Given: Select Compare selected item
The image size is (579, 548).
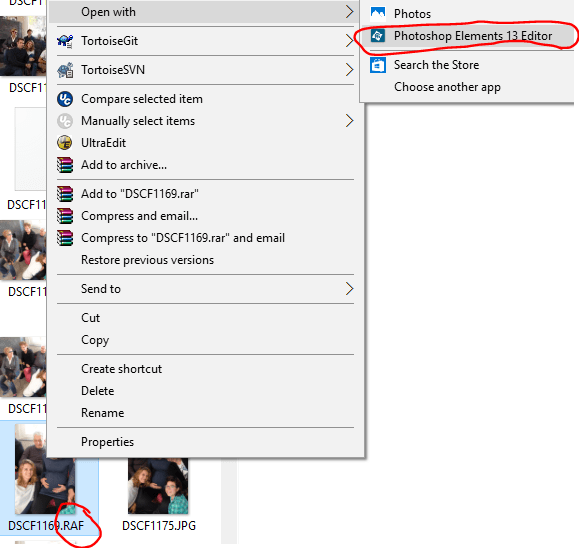Looking at the screenshot, I should 205,99.
